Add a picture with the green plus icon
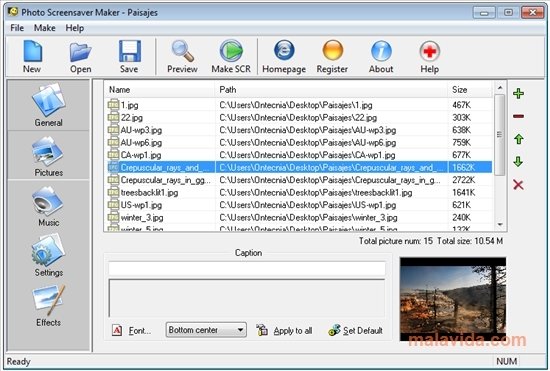 (x=518, y=94)
